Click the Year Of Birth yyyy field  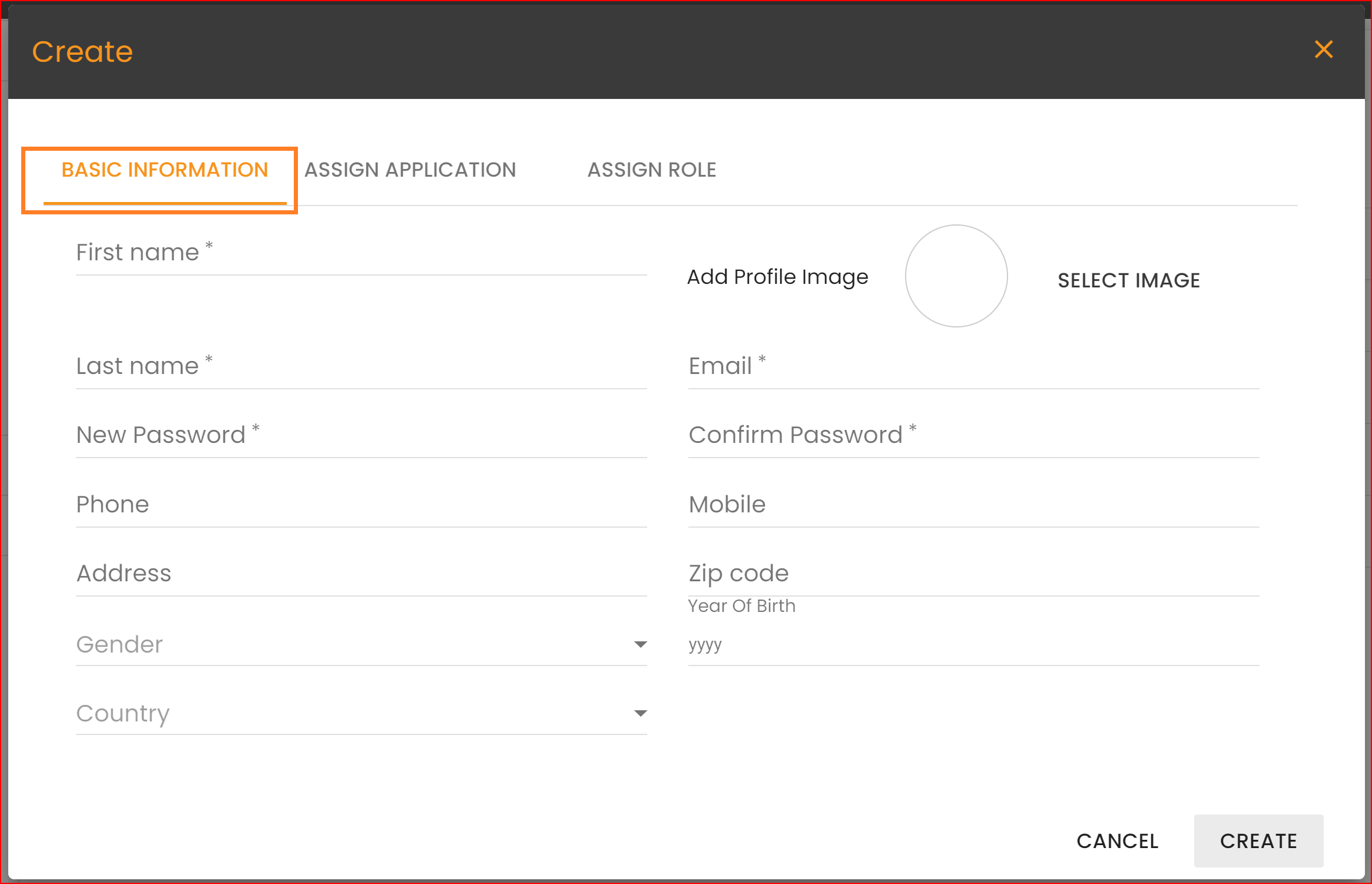click(973, 645)
